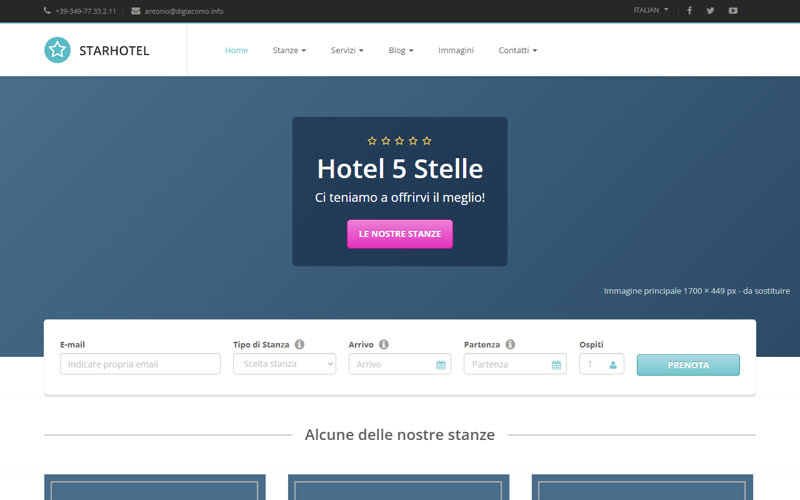Viewport: 800px width, 500px height.
Task: Click the envelope email icon
Action: point(136,11)
